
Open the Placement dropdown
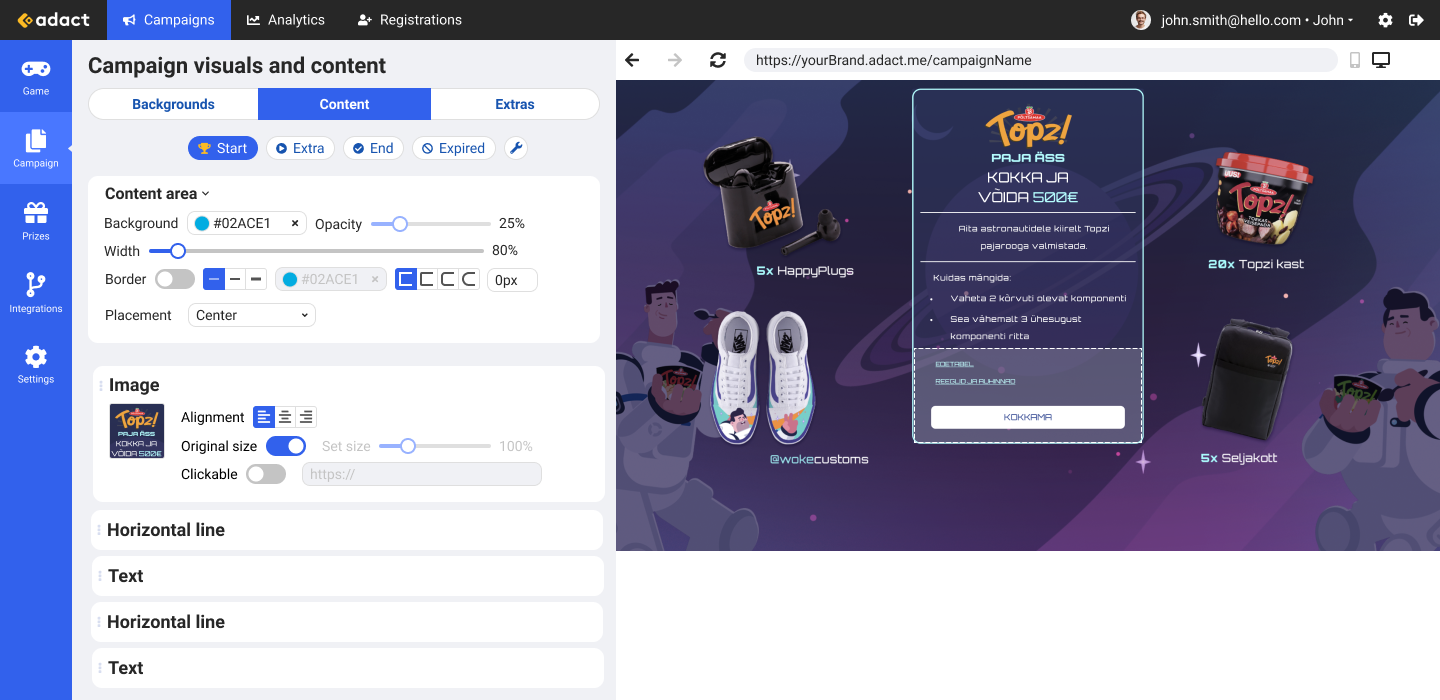252,315
